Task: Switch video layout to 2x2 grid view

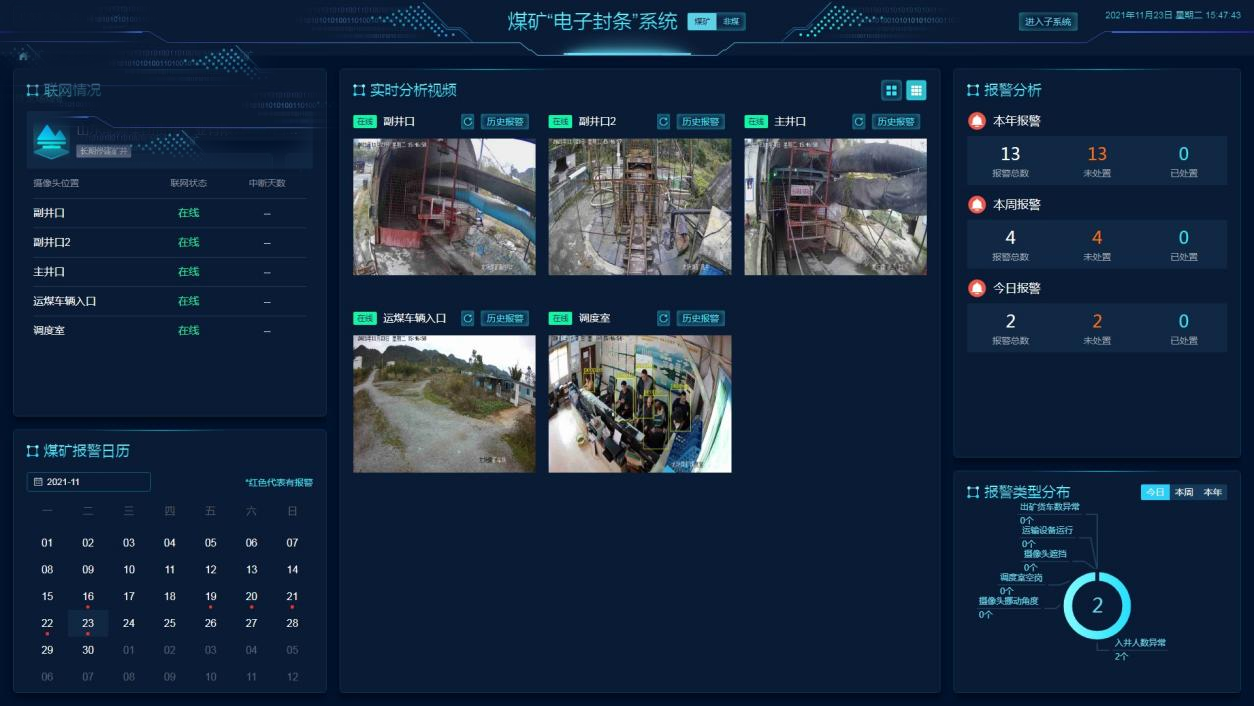Action: pos(891,91)
